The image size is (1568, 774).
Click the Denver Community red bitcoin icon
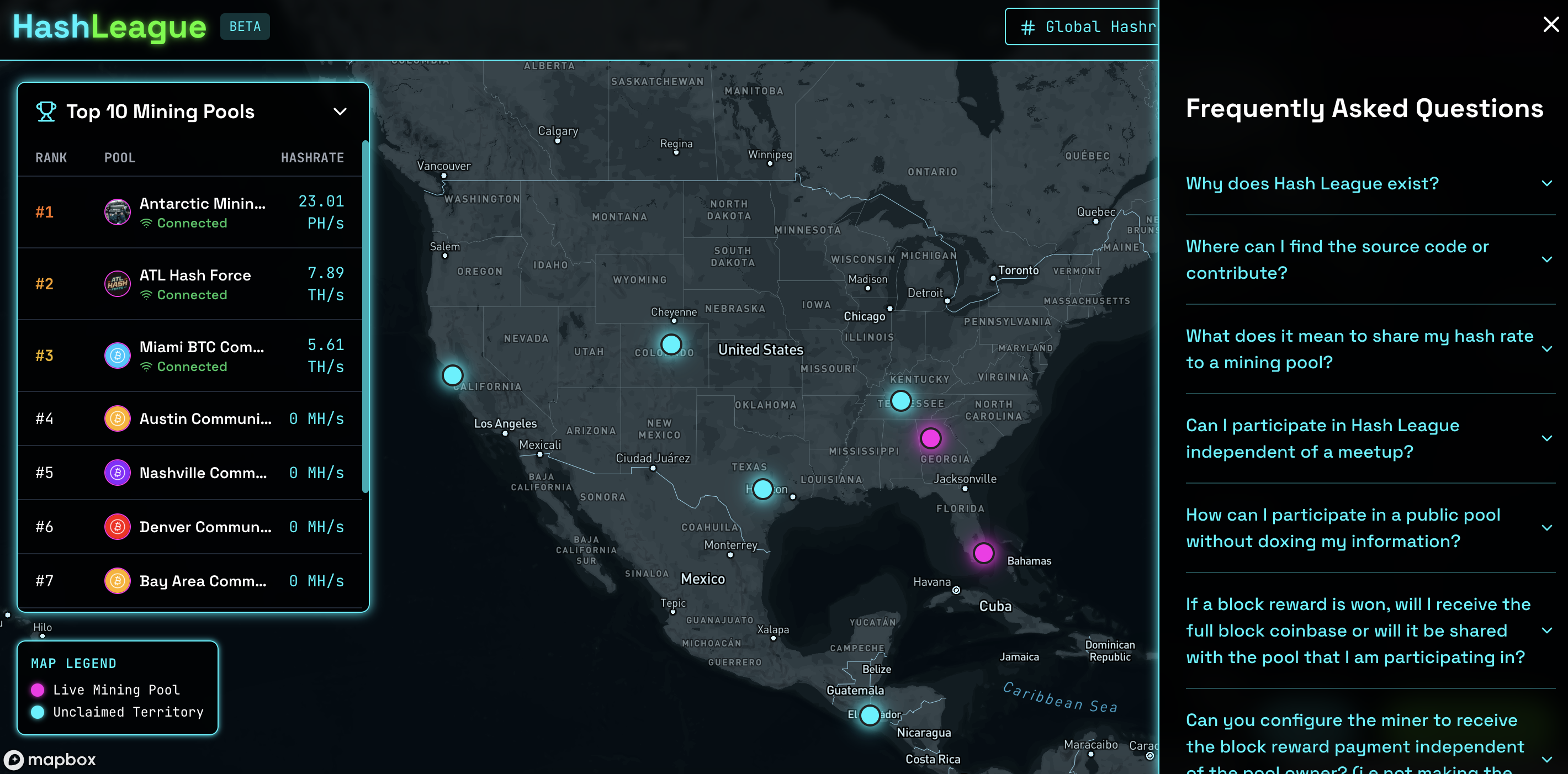118,527
